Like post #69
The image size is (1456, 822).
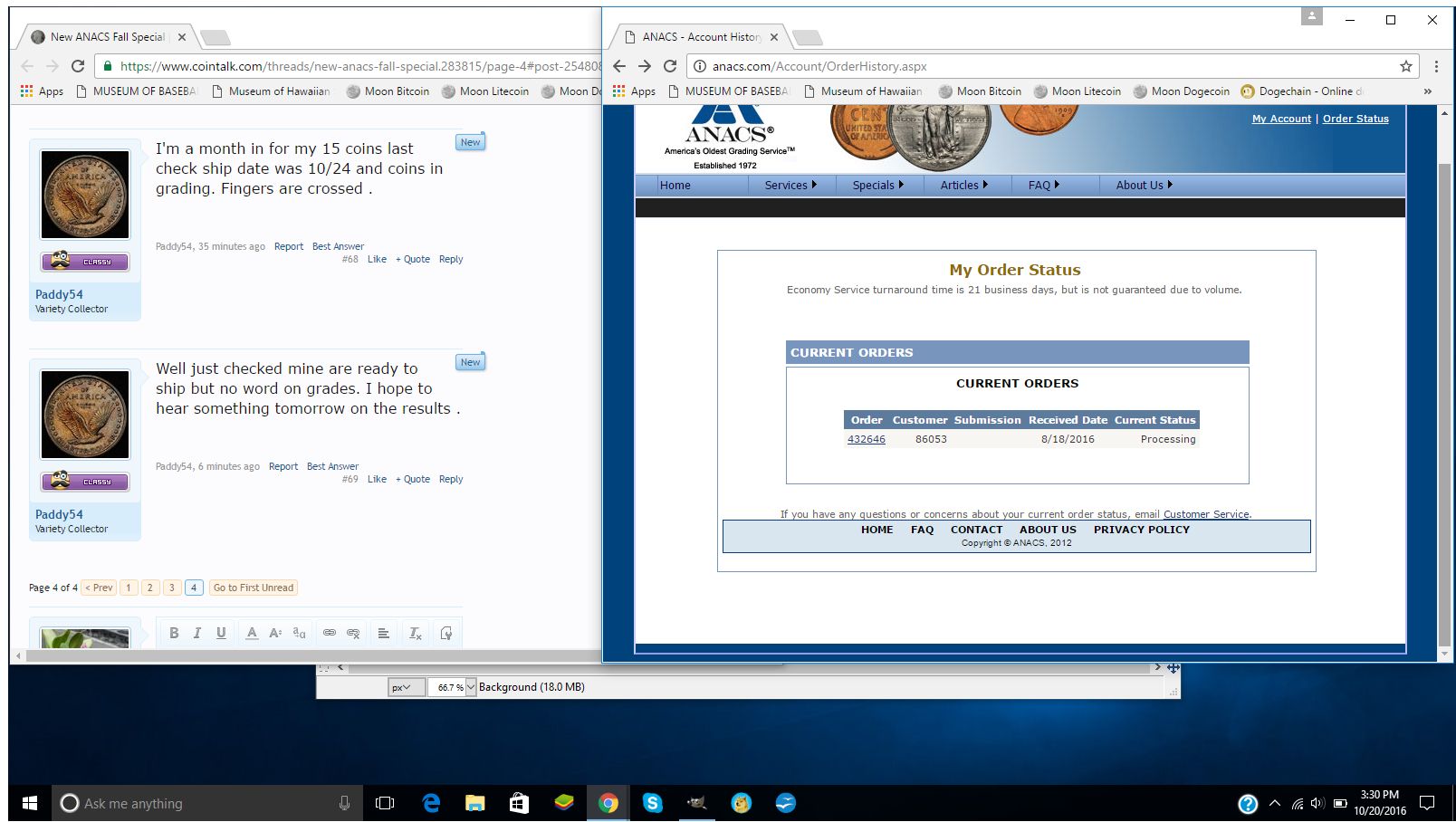[377, 479]
